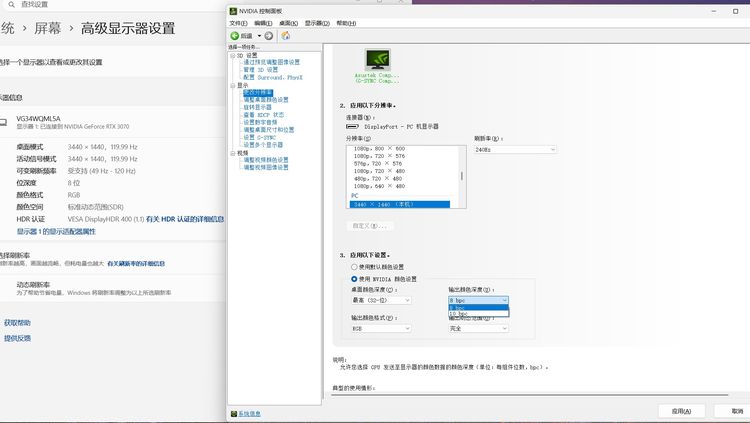This screenshot has height=423, width=750.
Task: Open 查看 HDCP 状态 in task tree
Action: point(264,115)
